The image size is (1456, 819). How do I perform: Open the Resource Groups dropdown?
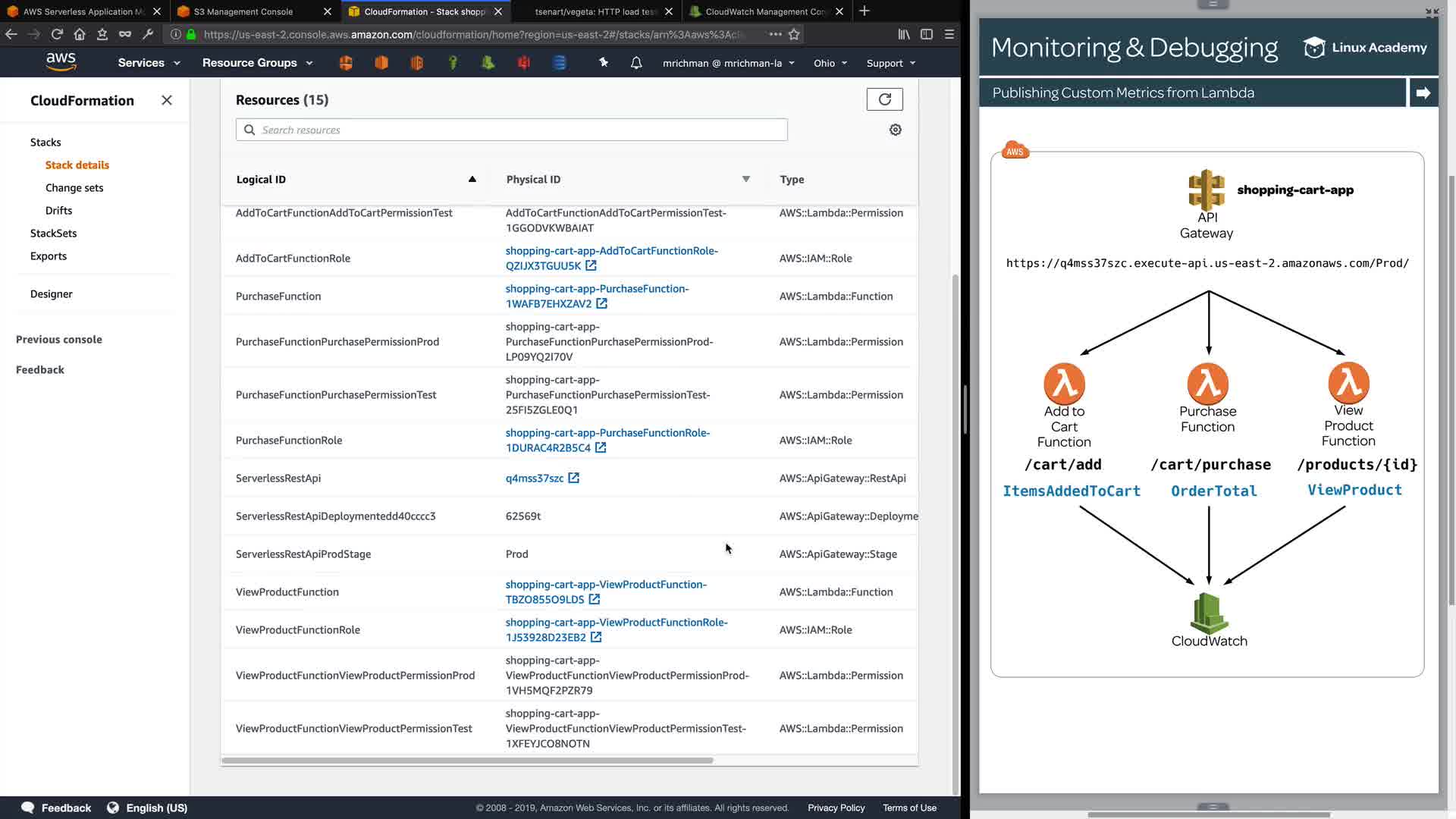257,63
